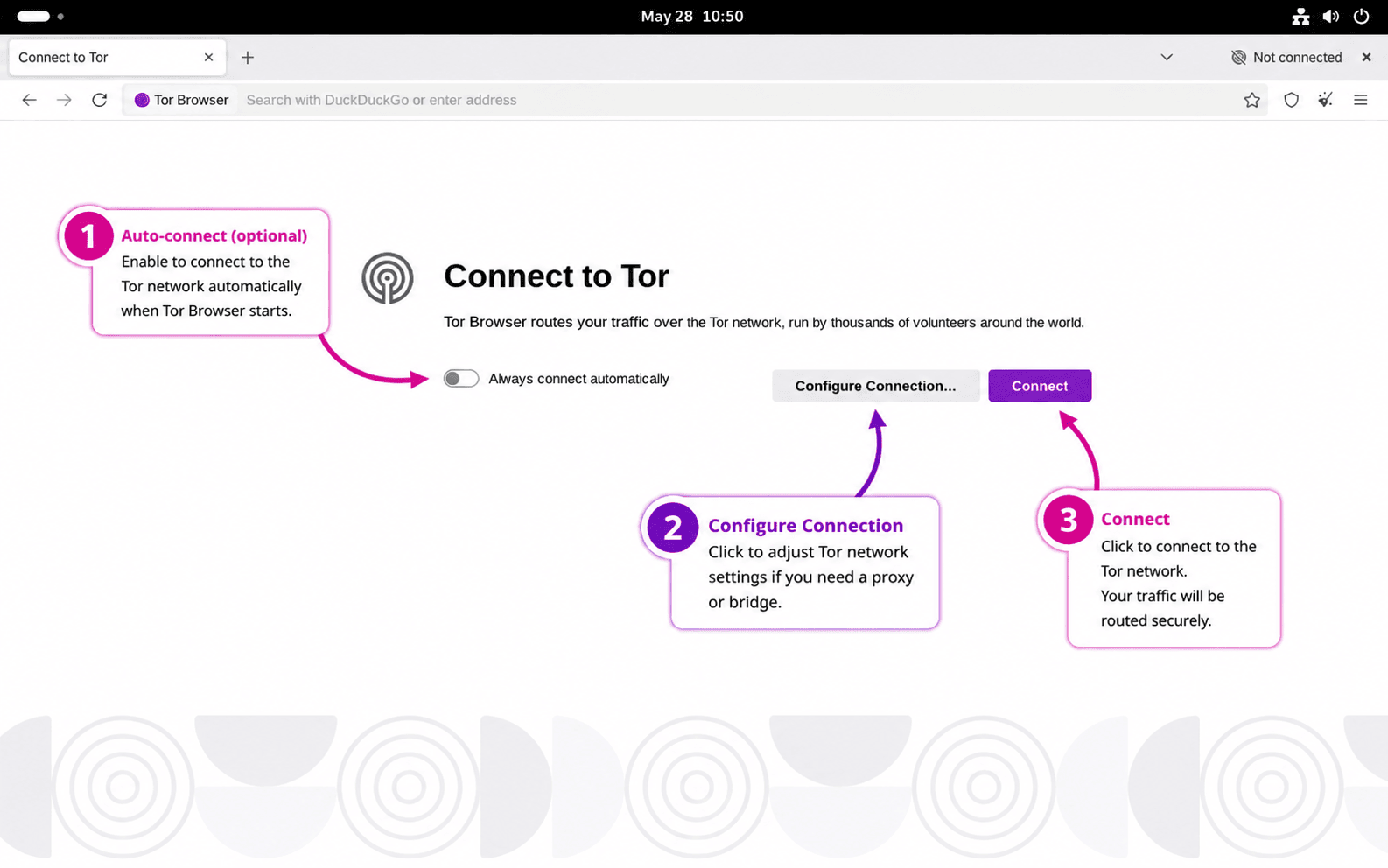Screen dimensions: 1388x868
Task: Expand the list all tabs chevron
Action: coord(1167,57)
